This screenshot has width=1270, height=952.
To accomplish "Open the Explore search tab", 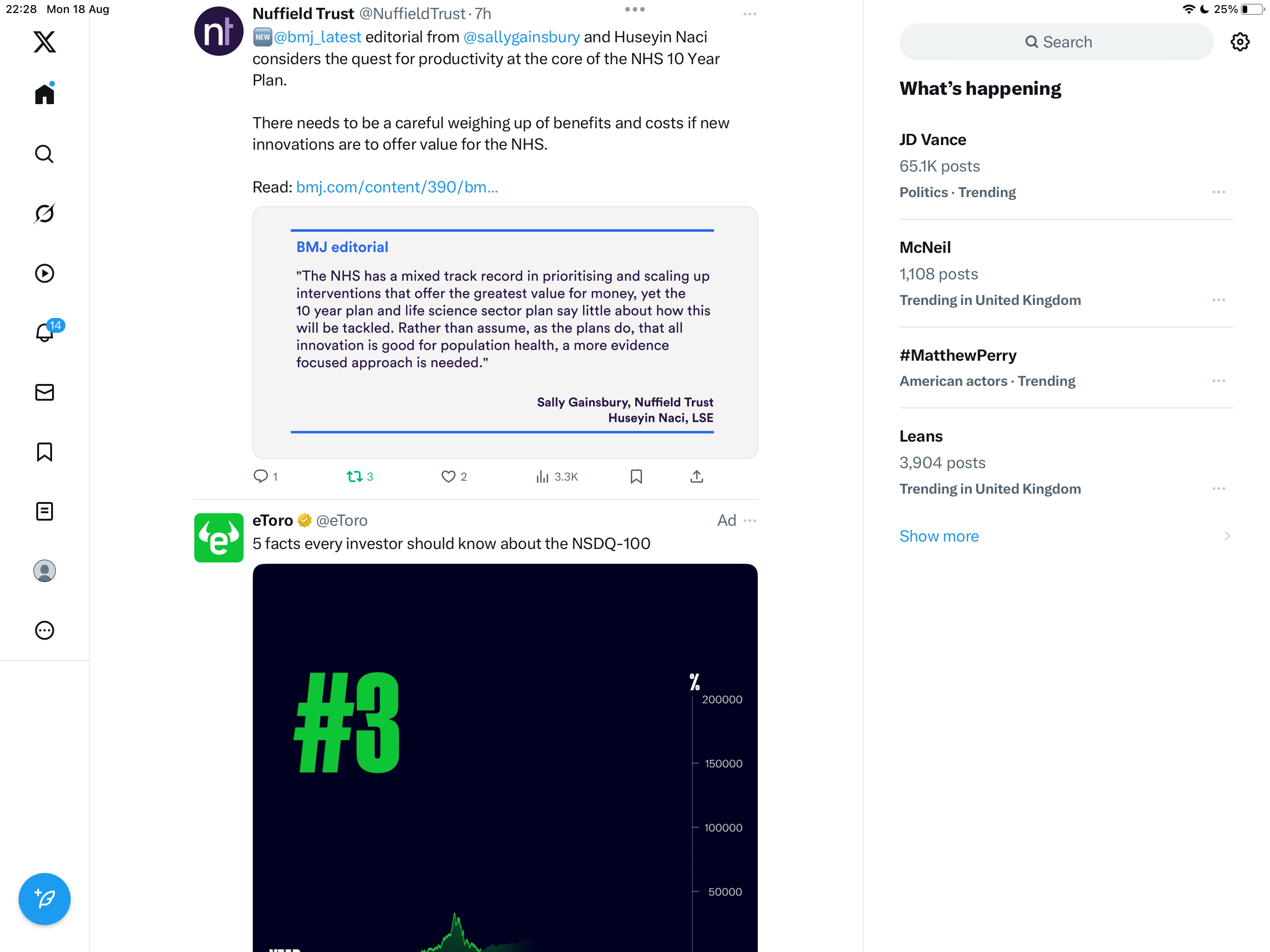I will (44, 154).
